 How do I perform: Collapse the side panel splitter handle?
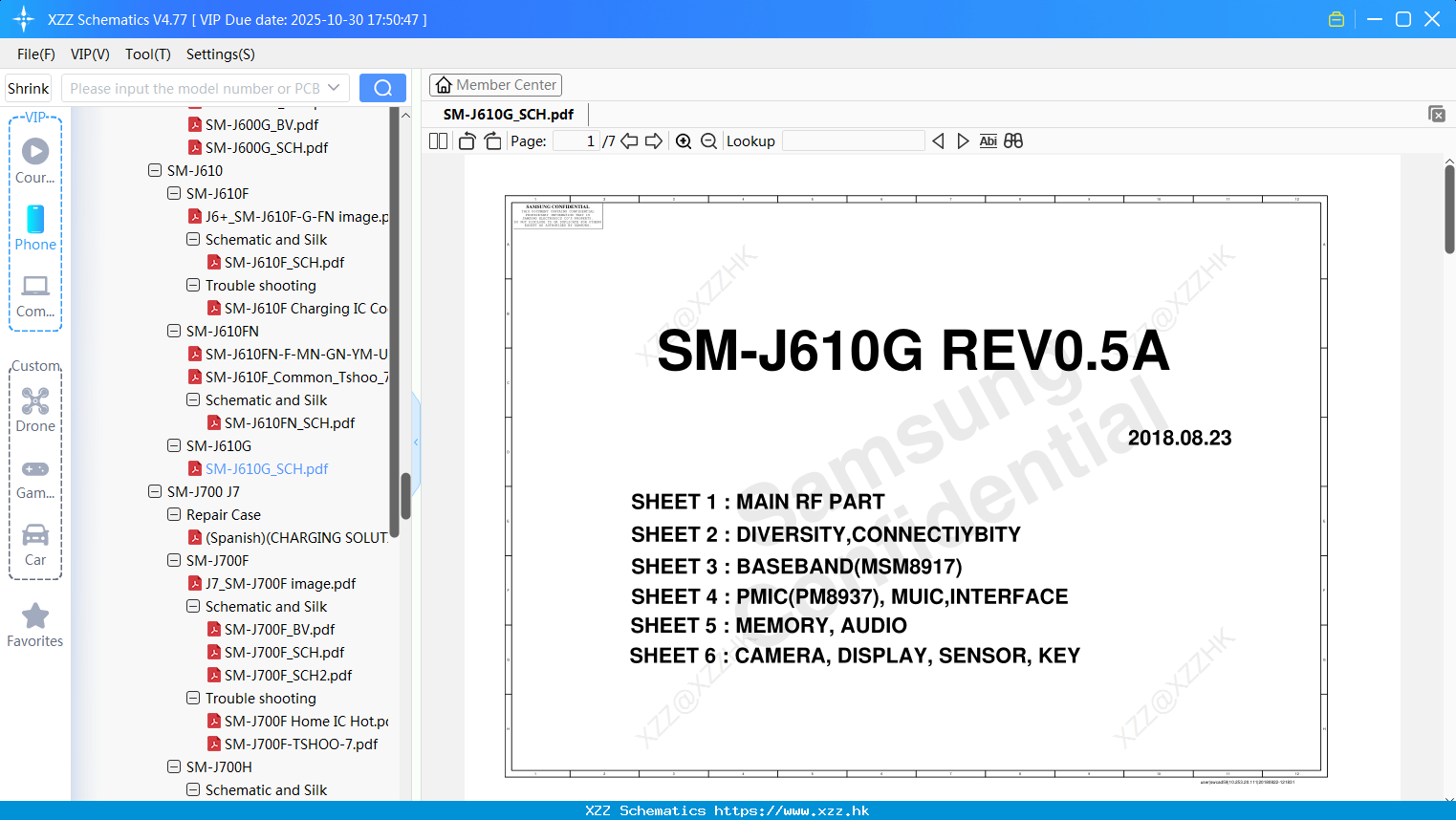[416, 442]
